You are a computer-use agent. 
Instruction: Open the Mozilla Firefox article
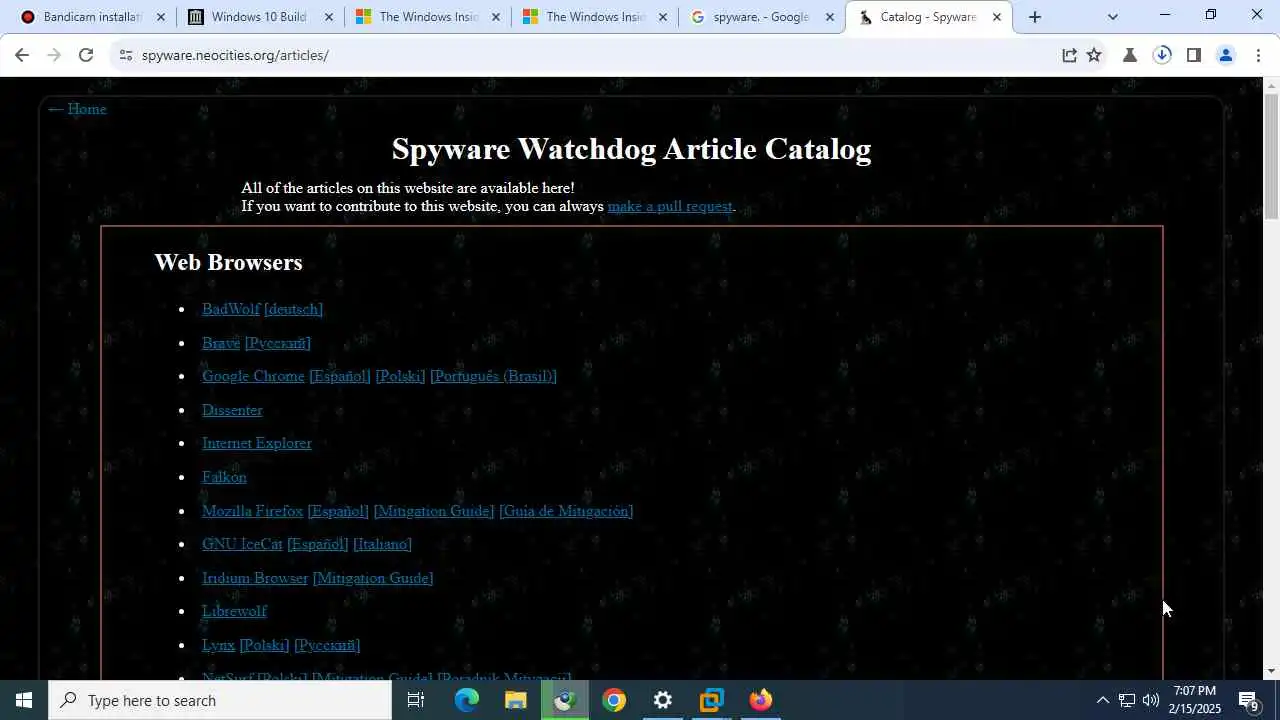click(x=252, y=511)
